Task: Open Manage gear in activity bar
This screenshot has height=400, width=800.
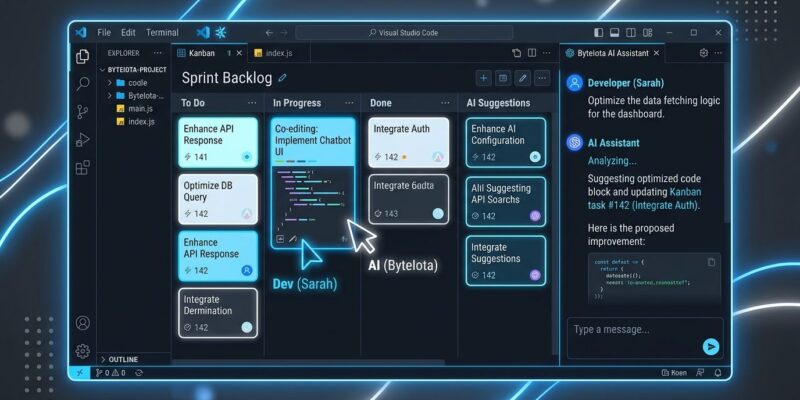Action: [83, 351]
